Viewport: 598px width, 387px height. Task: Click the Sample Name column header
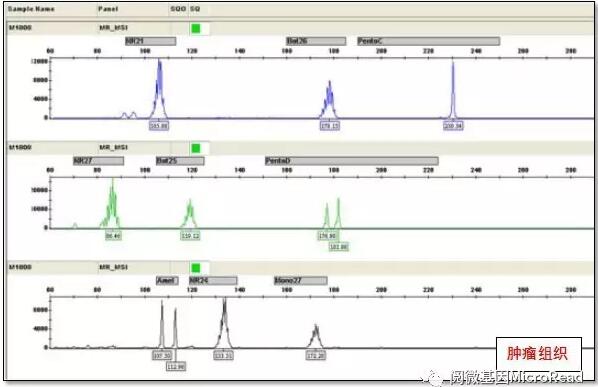pos(31,9)
